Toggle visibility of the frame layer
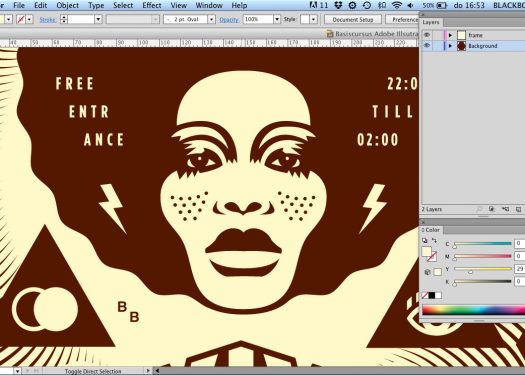The height and width of the screenshot is (375, 525). [427, 35]
